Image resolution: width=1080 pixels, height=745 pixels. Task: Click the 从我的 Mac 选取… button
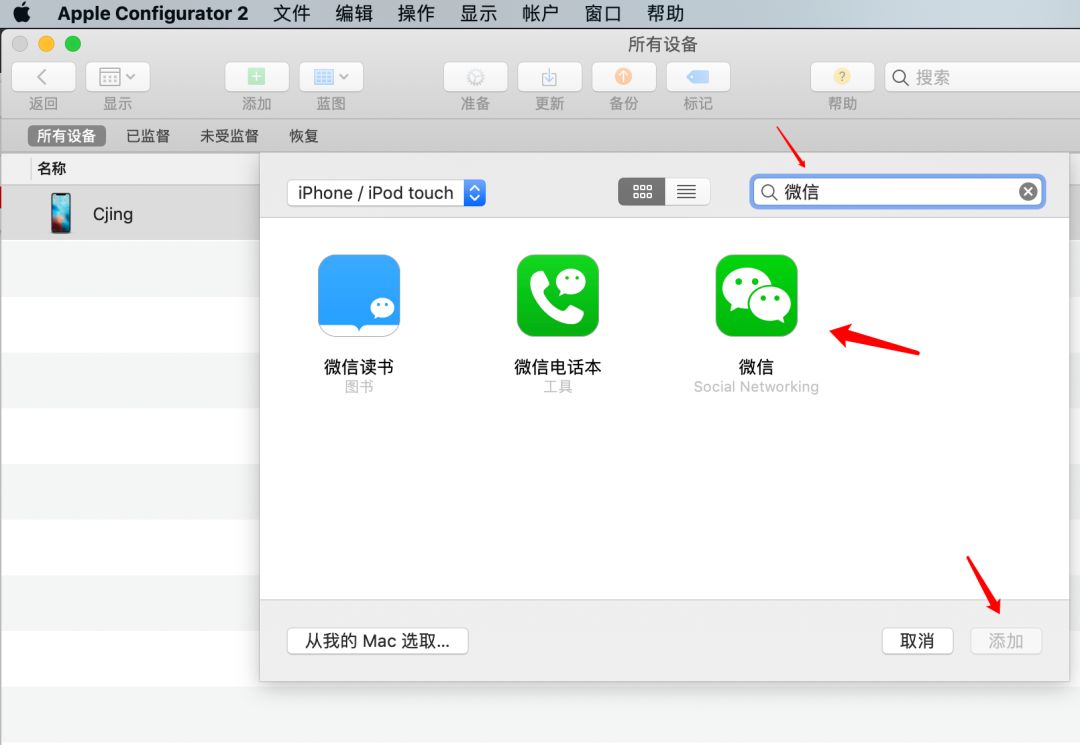tap(377, 641)
